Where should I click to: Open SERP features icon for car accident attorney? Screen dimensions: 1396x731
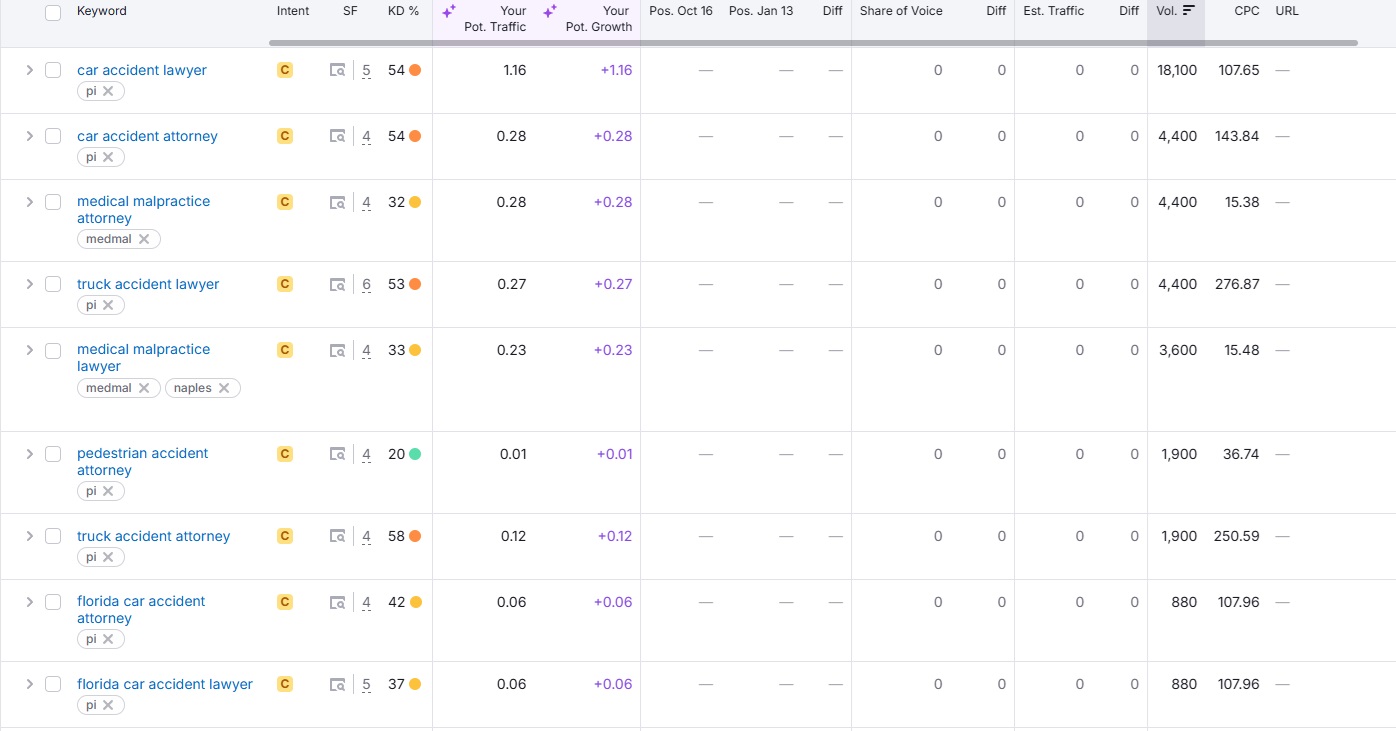(338, 136)
